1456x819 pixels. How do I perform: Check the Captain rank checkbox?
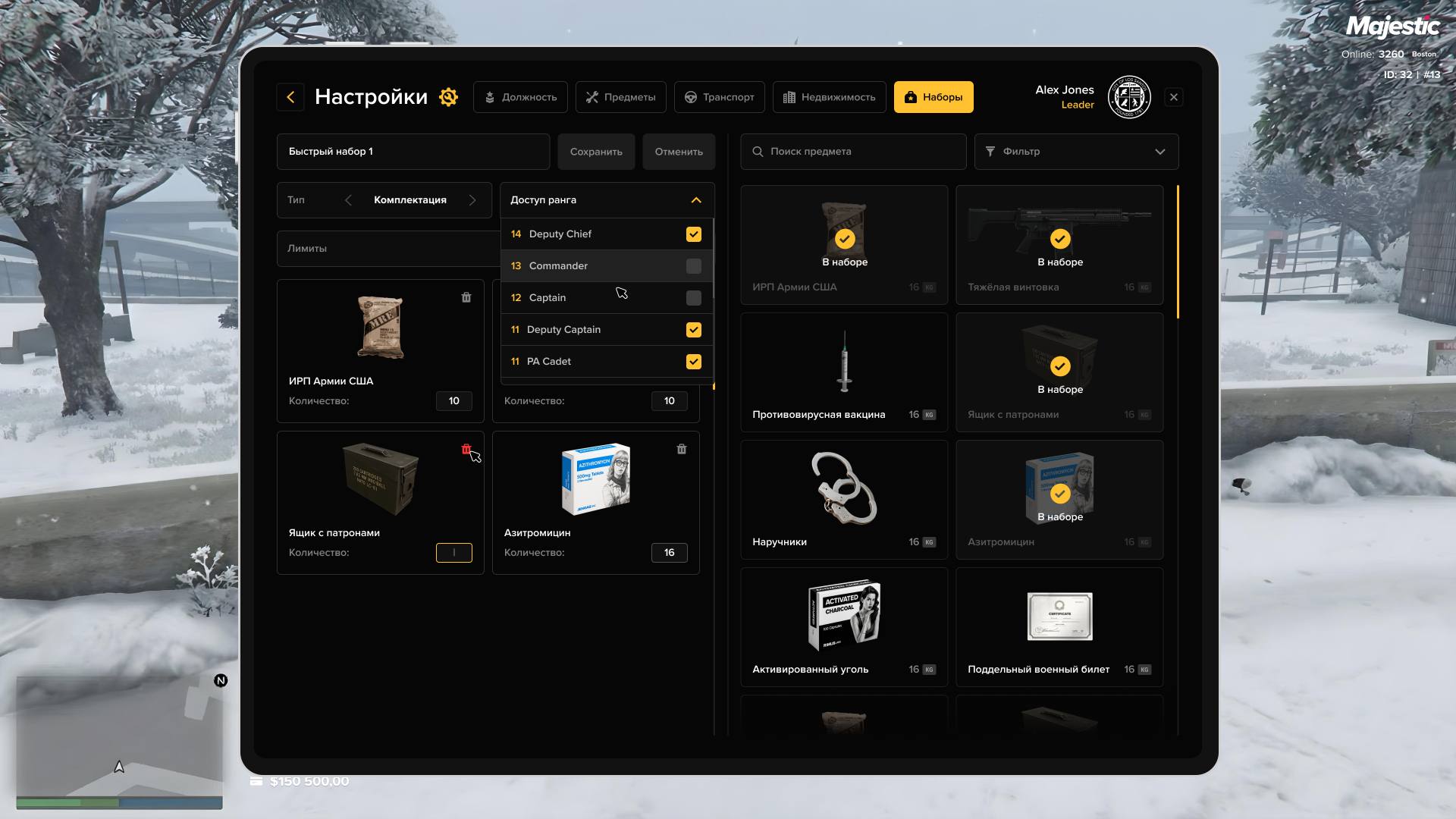pos(693,298)
